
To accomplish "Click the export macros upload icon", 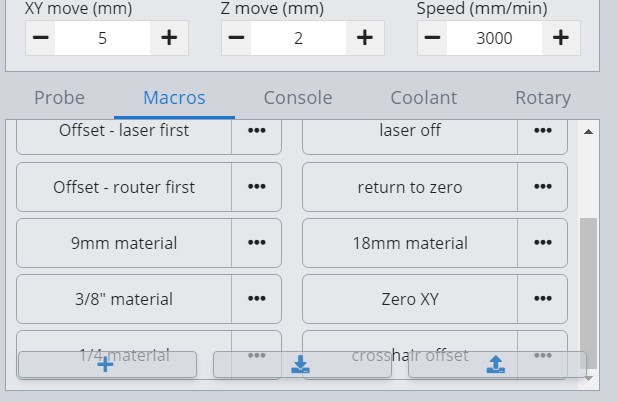I will (496, 365).
